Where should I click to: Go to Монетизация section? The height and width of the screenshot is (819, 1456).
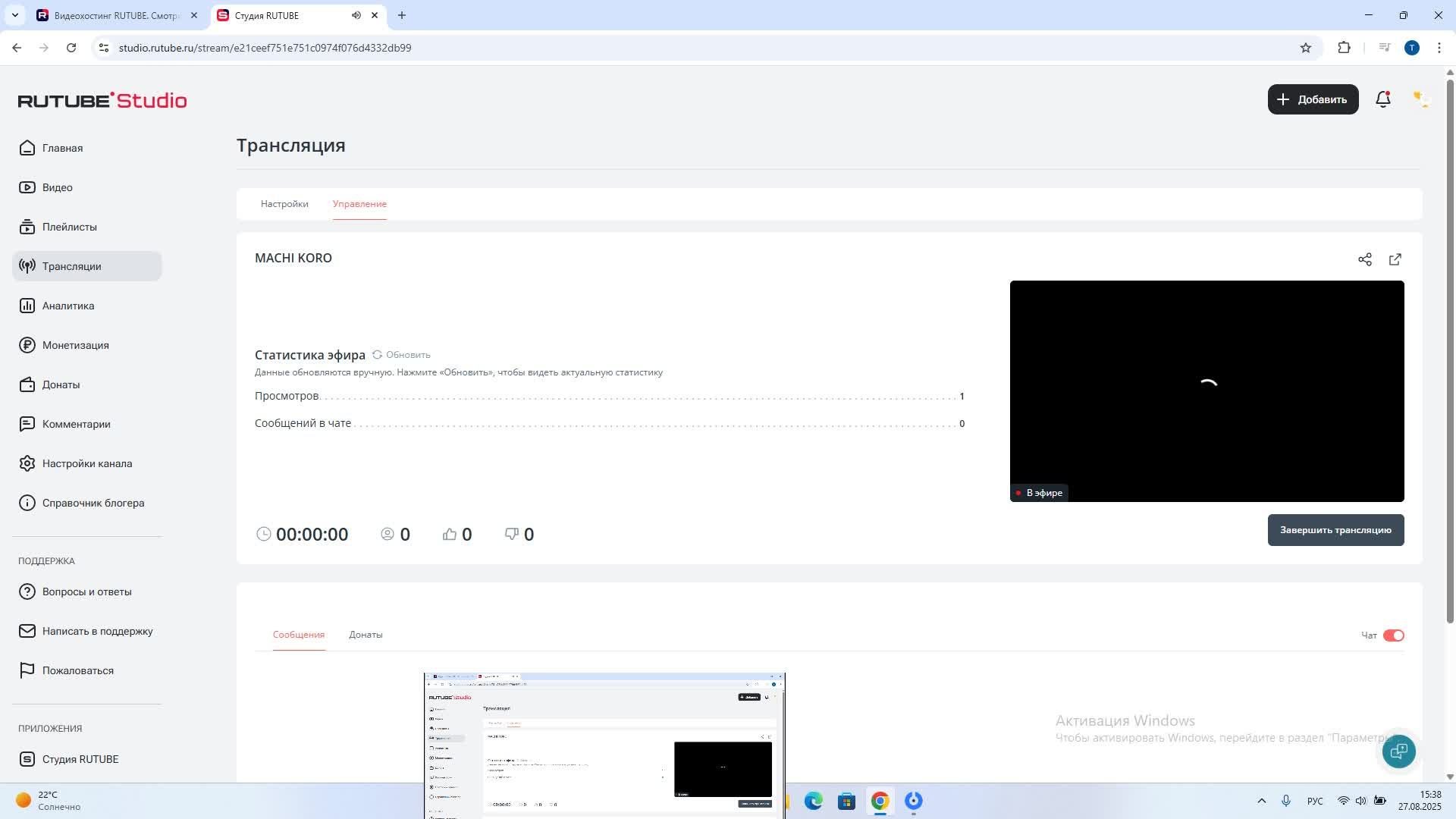[x=75, y=345]
